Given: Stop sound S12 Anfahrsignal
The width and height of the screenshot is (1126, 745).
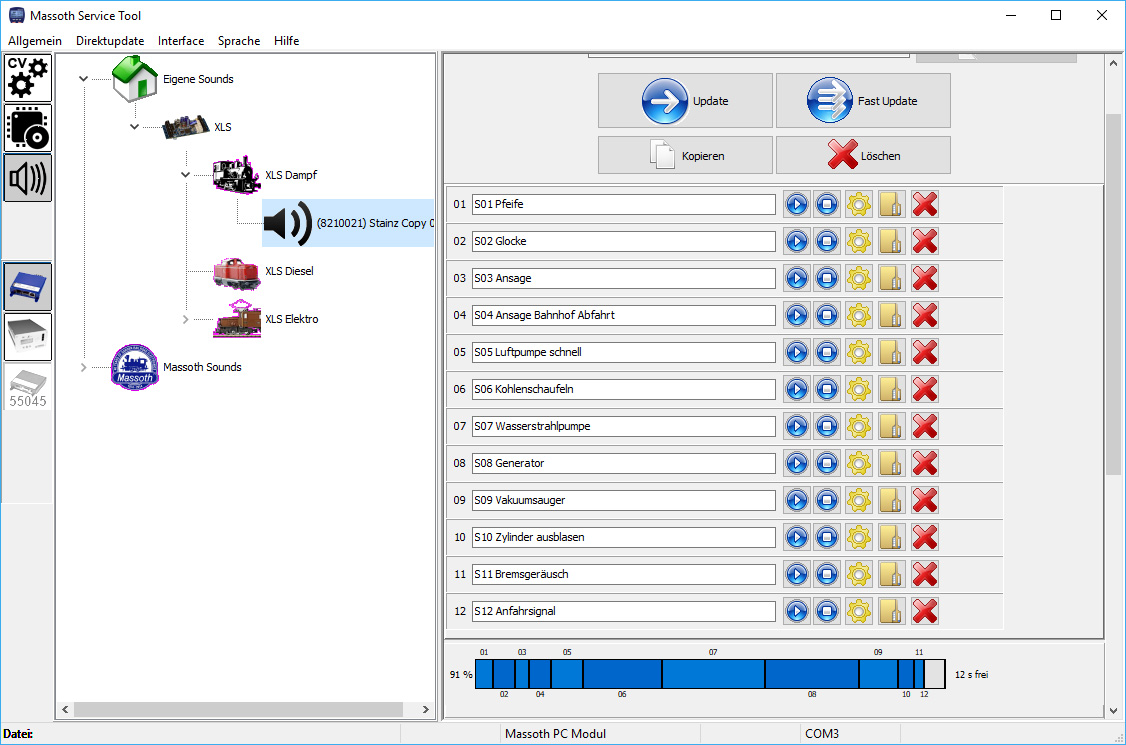Looking at the screenshot, I should (x=827, y=611).
